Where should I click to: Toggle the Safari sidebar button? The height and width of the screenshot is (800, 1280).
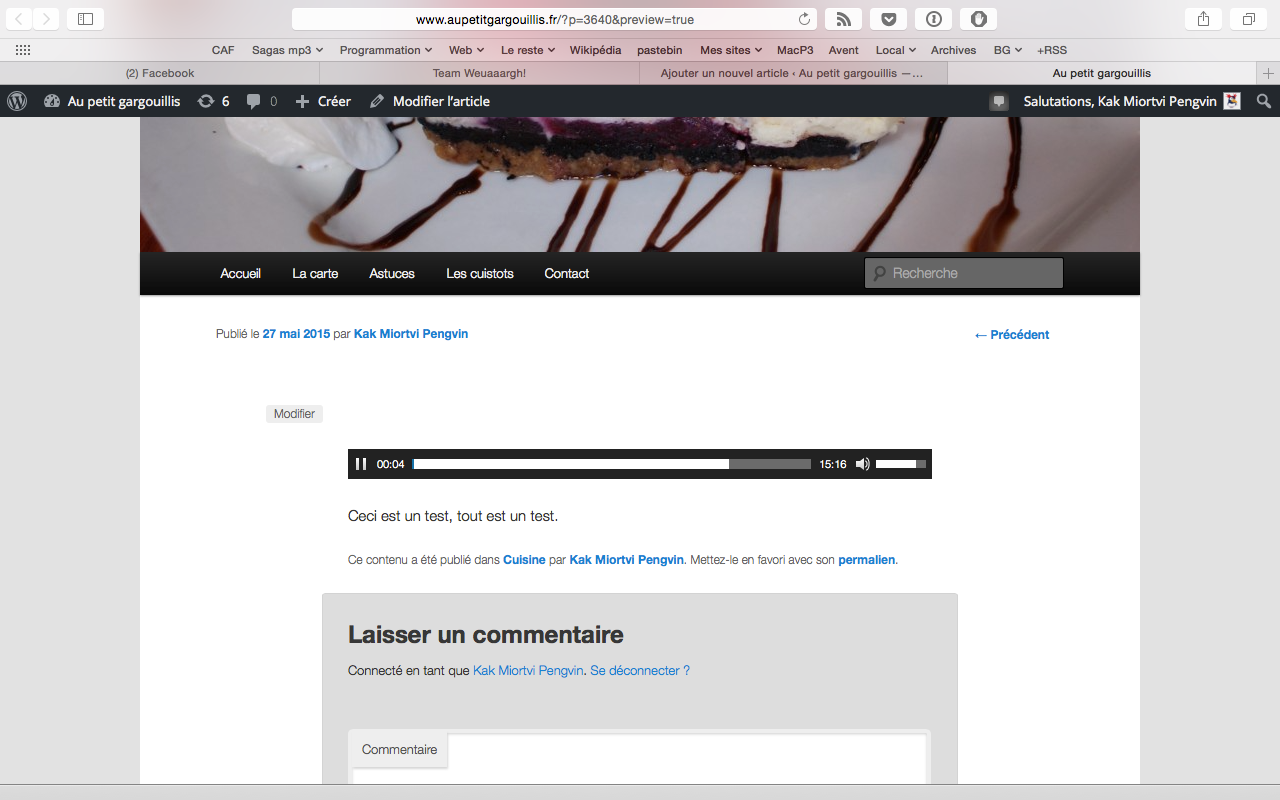85,19
